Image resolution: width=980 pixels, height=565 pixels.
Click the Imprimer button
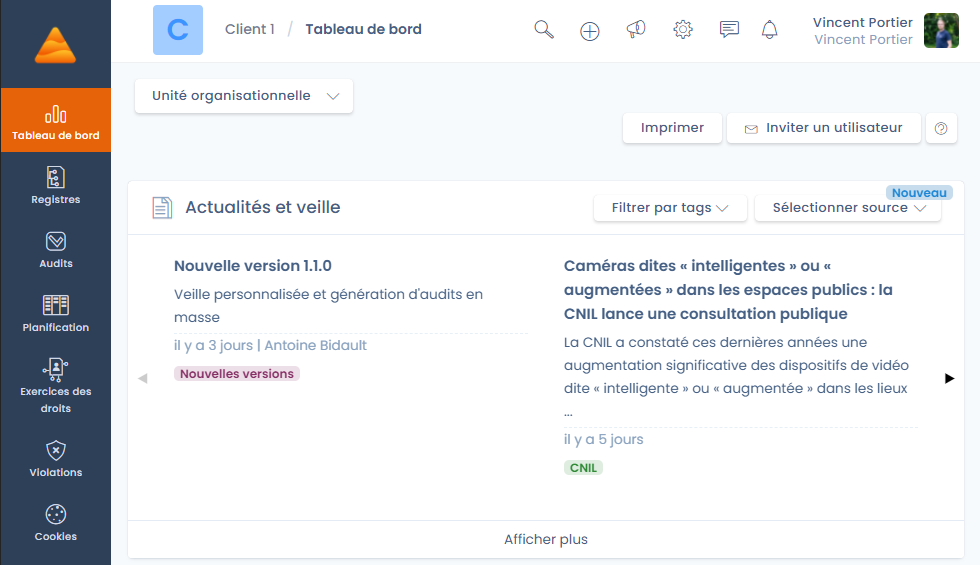pos(672,128)
